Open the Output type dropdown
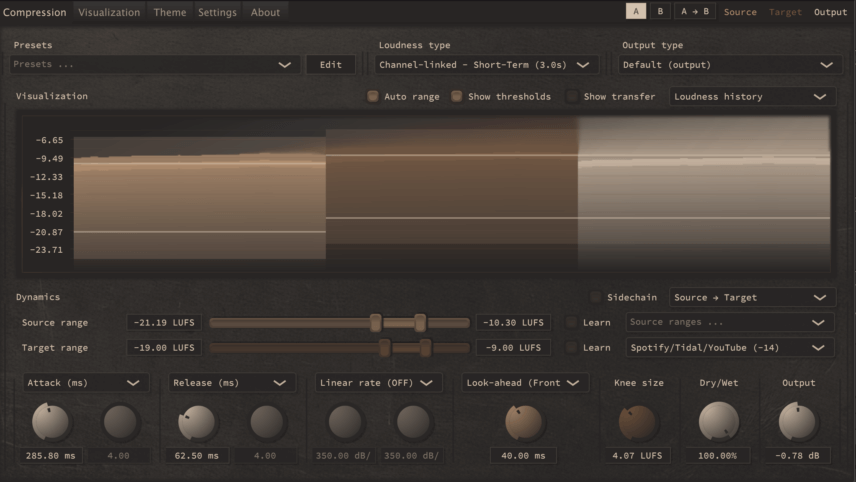This screenshot has height=482, width=856. point(730,64)
